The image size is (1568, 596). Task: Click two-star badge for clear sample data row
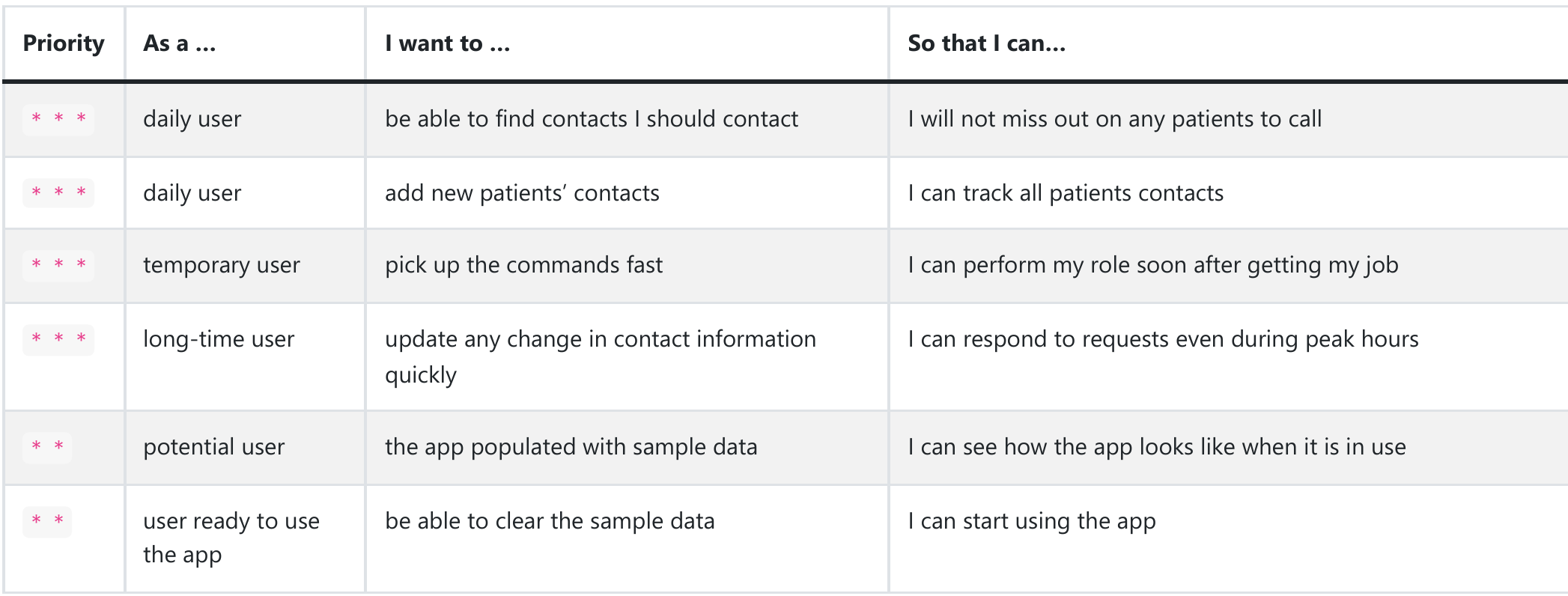click(x=47, y=521)
